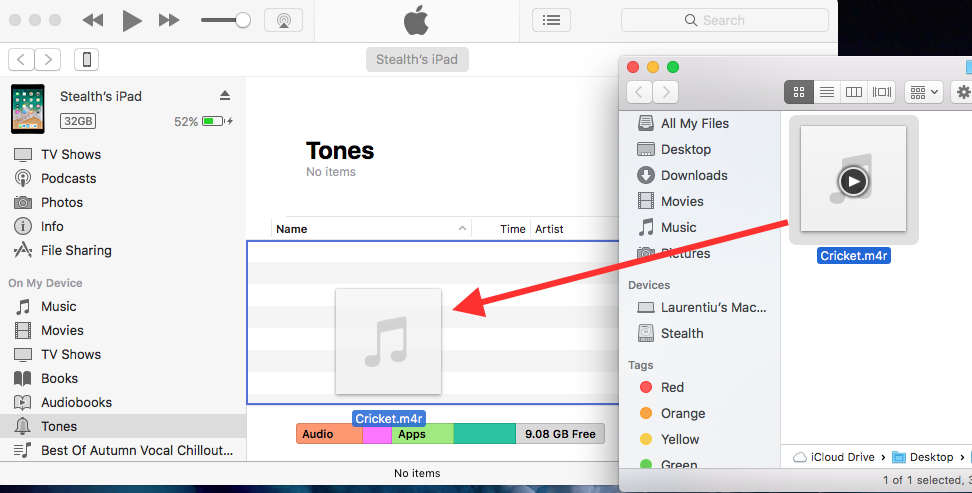Click the Play button in iTunes
The width and height of the screenshot is (972, 493).
pyautogui.click(x=131, y=20)
